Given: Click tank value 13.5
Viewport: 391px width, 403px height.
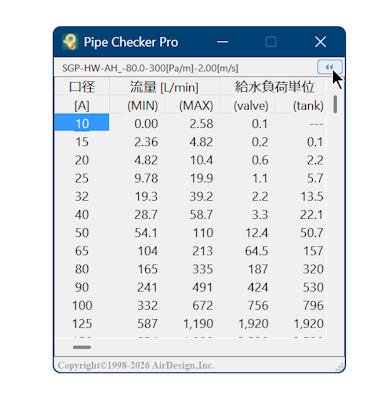Looking at the screenshot, I should (x=312, y=196).
